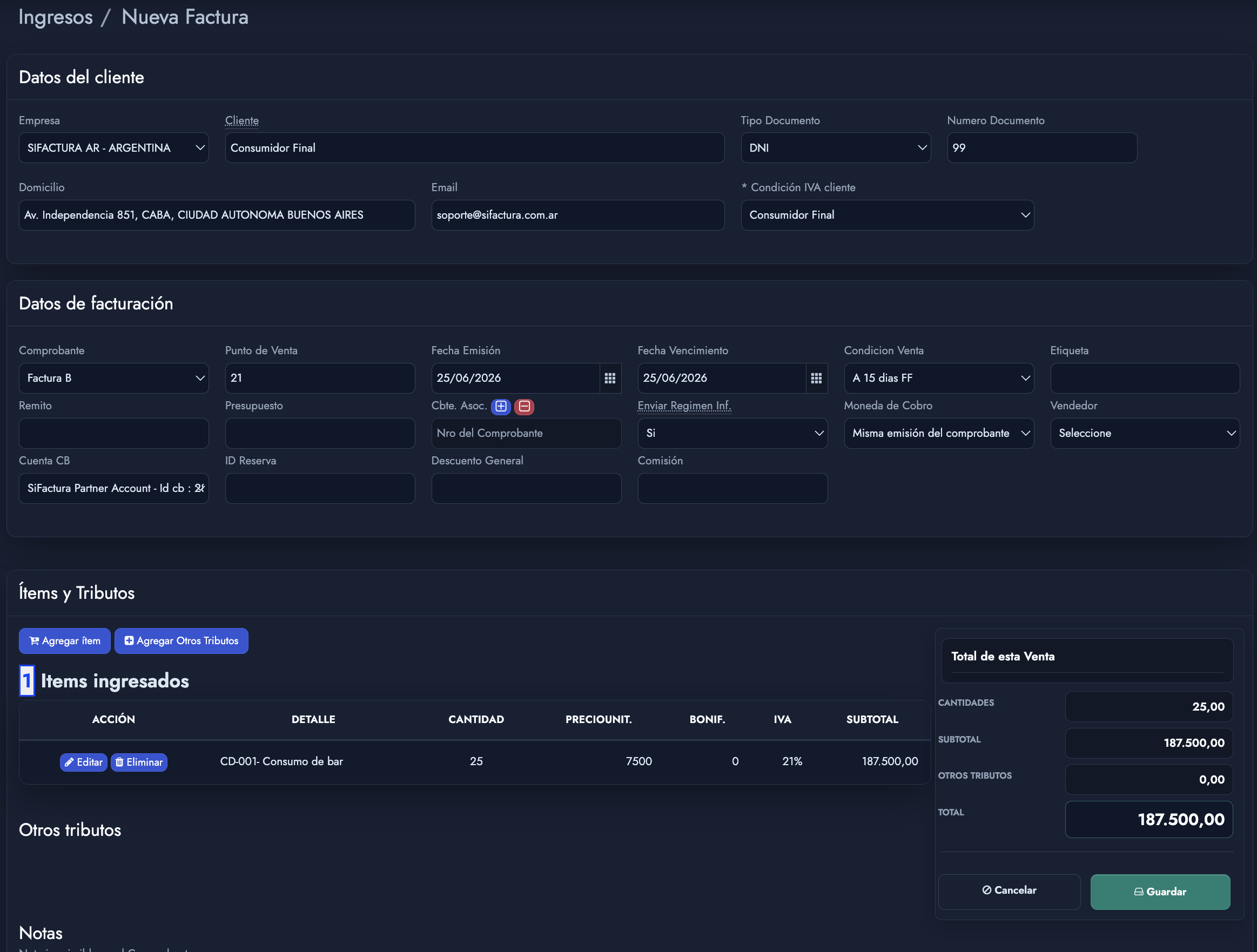This screenshot has height=952, width=1257.
Task: Click the Ingresos breadcrumb link
Action: tap(56, 17)
